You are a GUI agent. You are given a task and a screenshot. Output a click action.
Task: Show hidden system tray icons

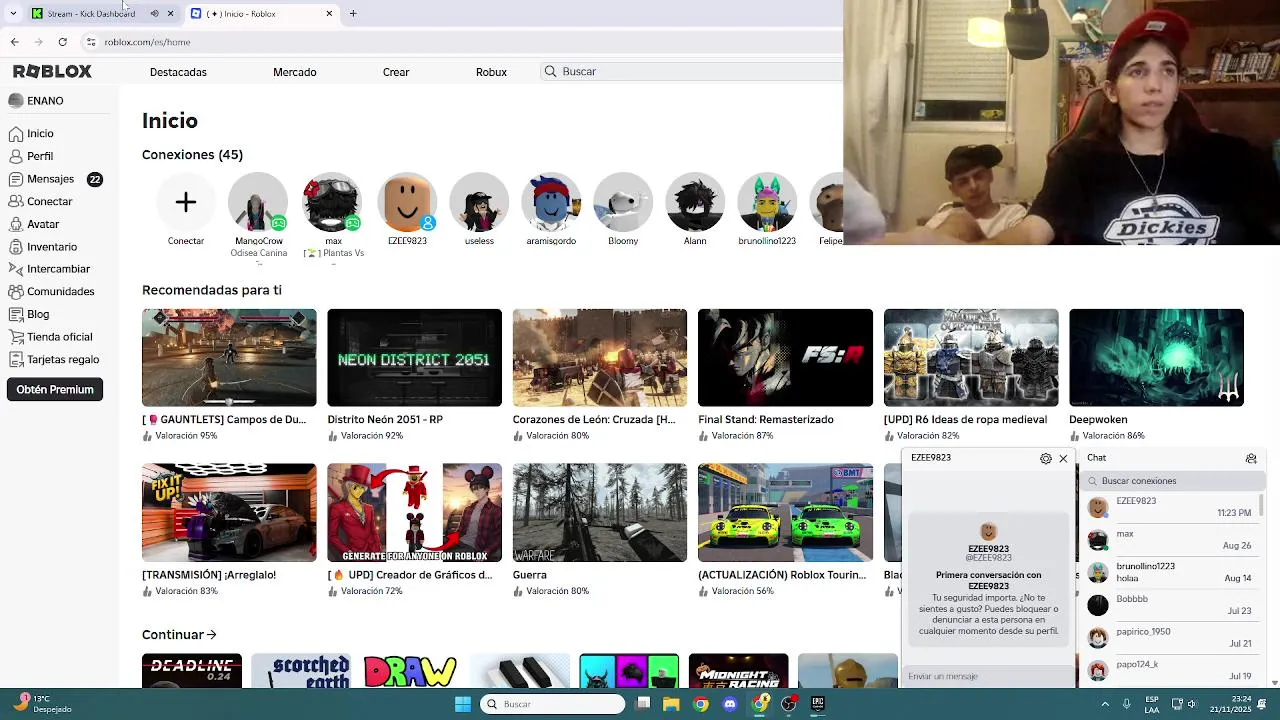click(1105, 704)
